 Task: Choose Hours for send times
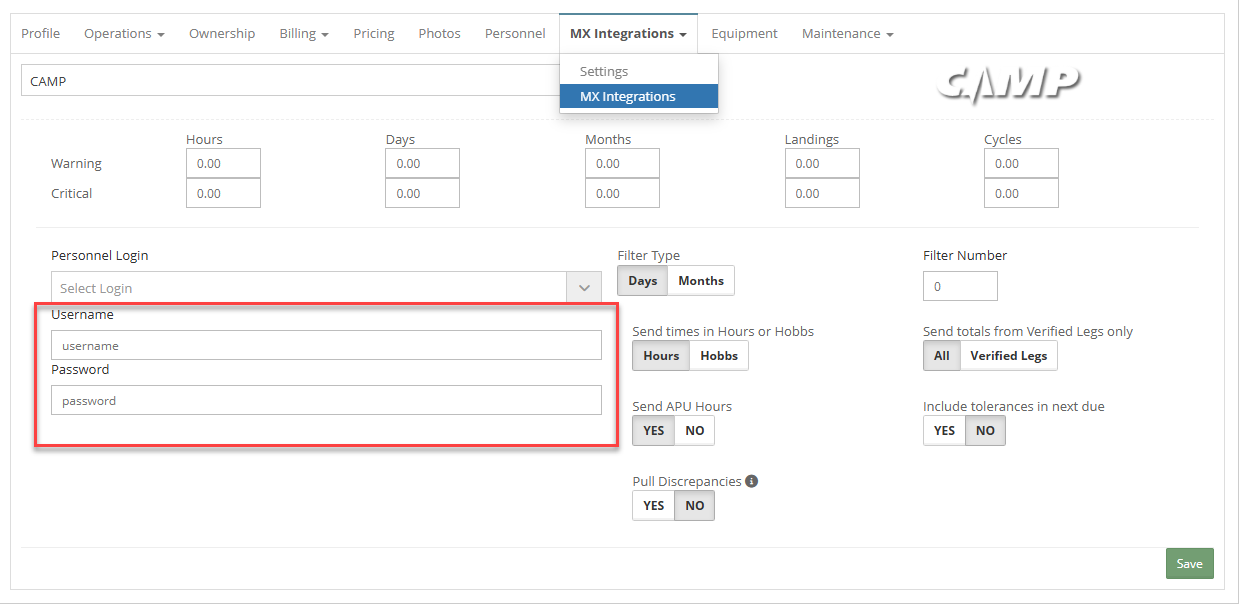pos(661,356)
